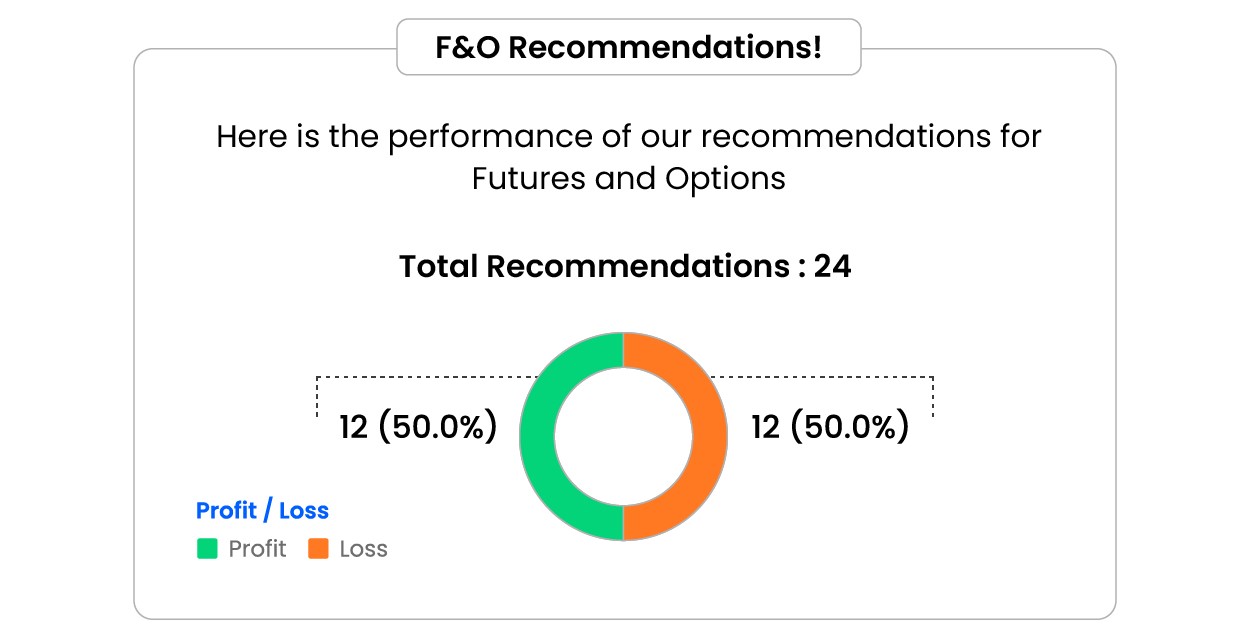This screenshot has width=1250, height=637.
Task: Click the orange Loss segment of the donut
Action: pyautogui.click(x=709, y=437)
